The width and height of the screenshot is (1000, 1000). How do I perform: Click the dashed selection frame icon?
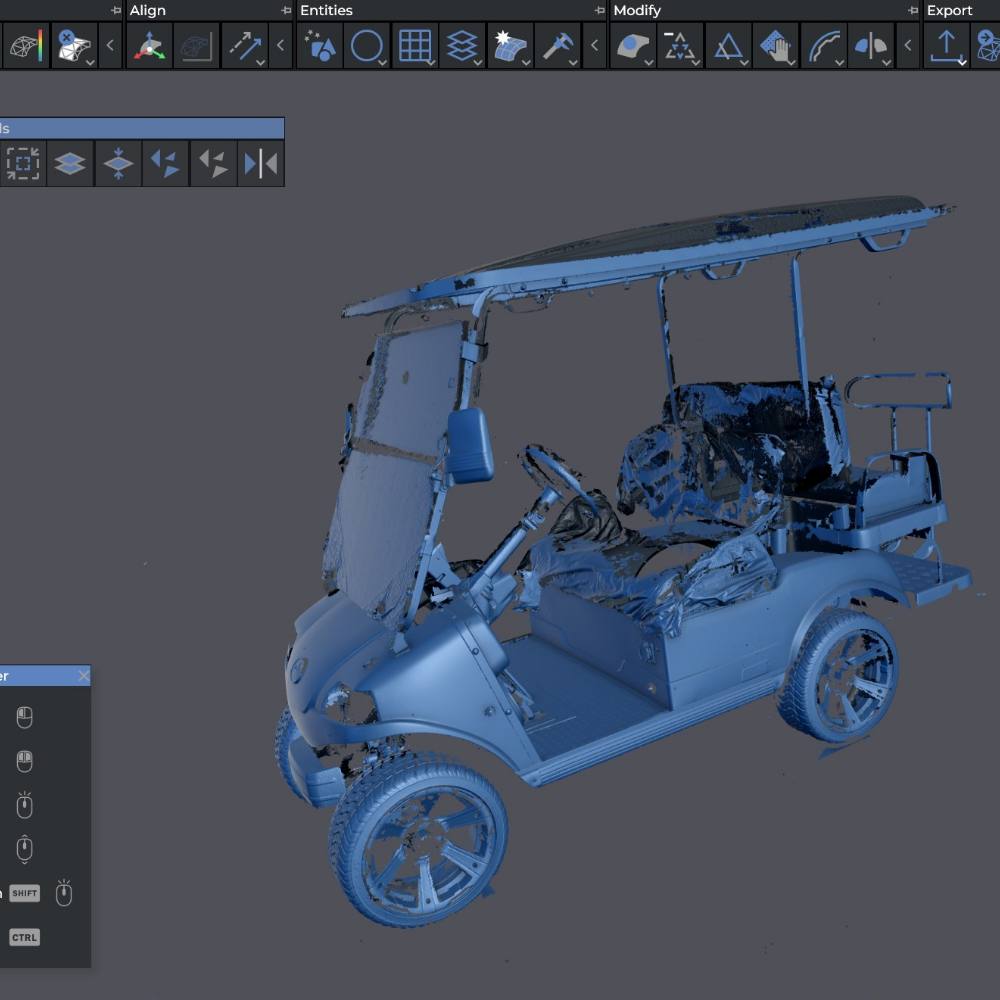[23, 163]
